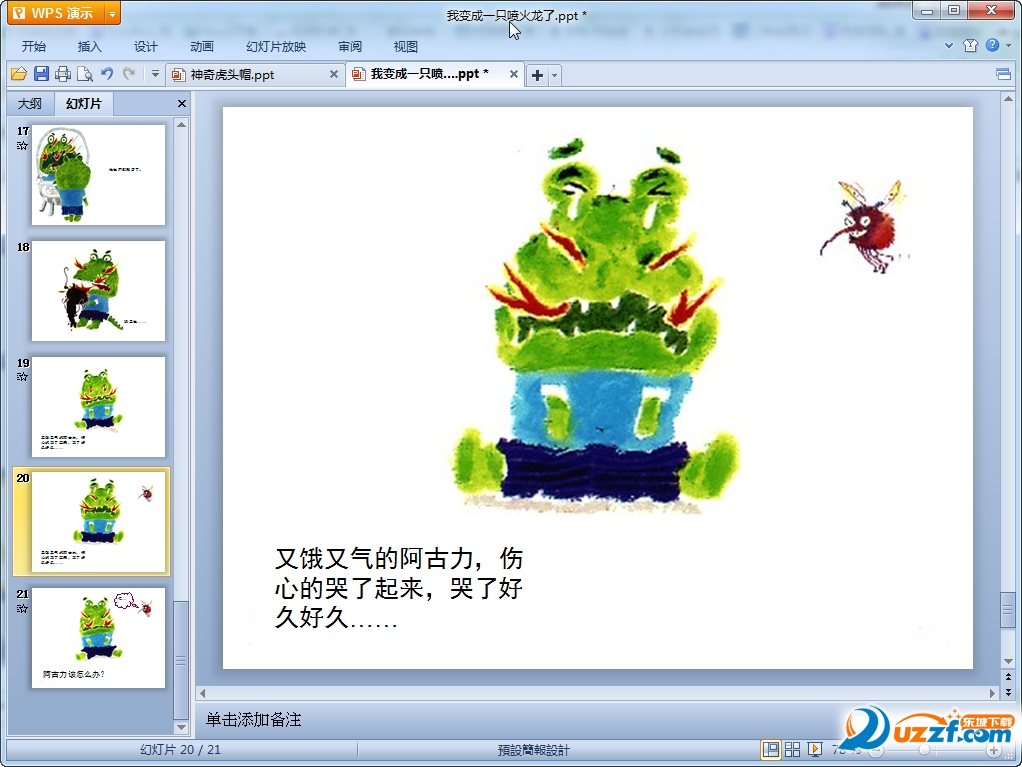Open the 视图 ribbon tab

point(405,46)
